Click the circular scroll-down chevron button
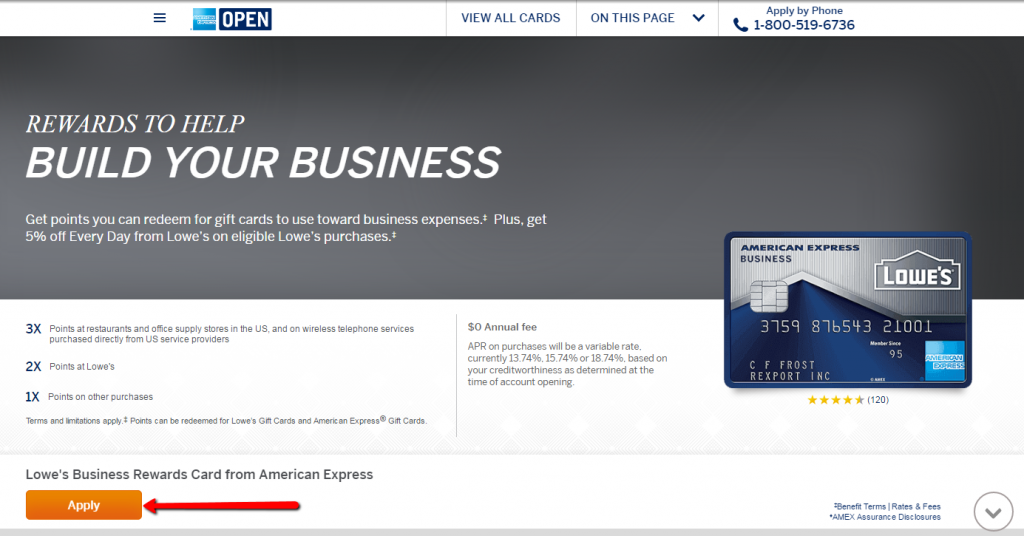 pyautogui.click(x=993, y=512)
